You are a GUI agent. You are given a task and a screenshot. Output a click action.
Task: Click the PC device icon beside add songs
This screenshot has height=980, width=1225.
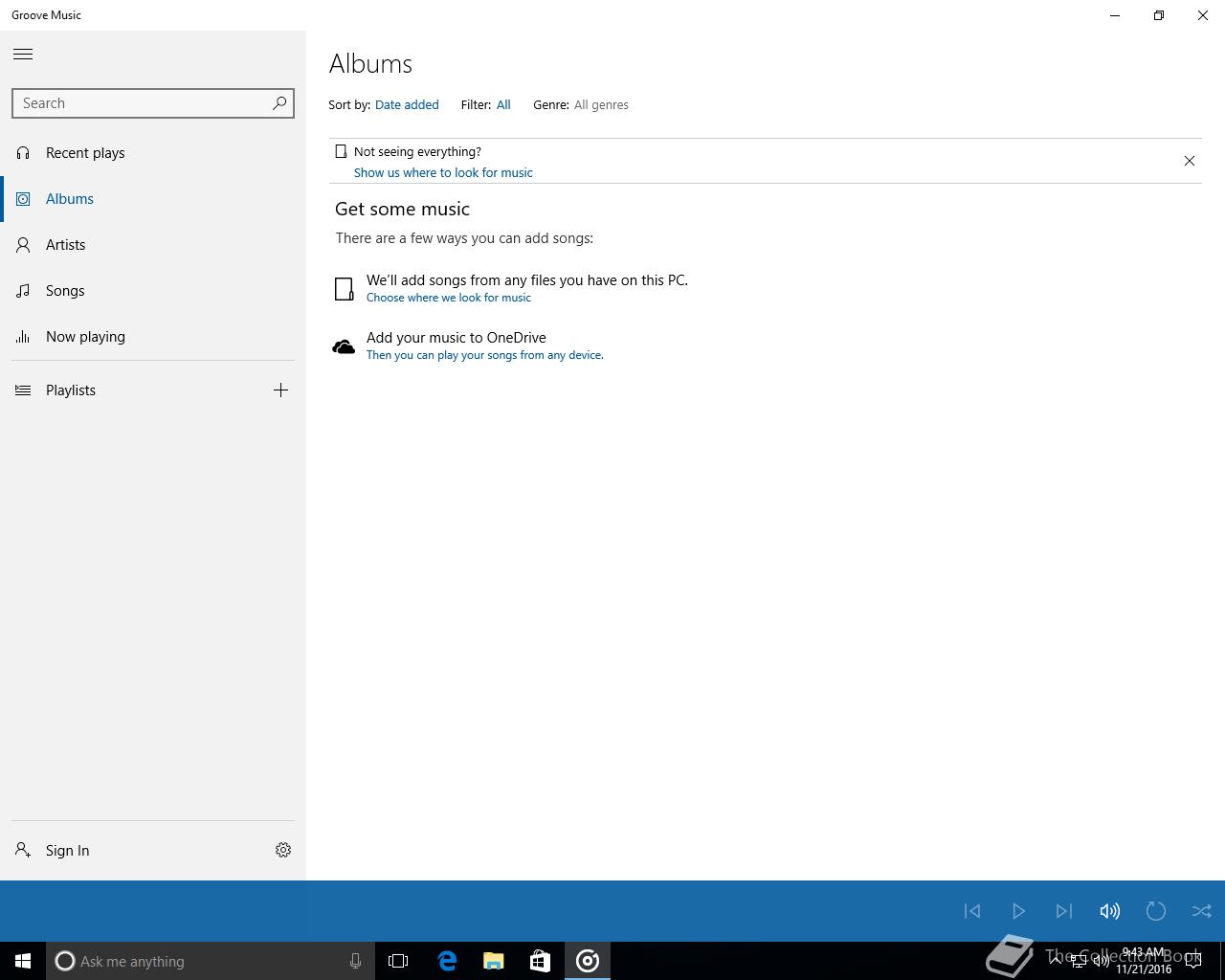pyautogui.click(x=345, y=289)
